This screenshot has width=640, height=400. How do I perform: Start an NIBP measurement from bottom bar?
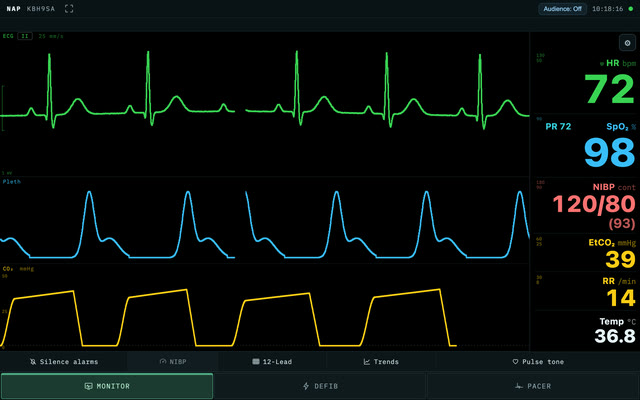173,362
